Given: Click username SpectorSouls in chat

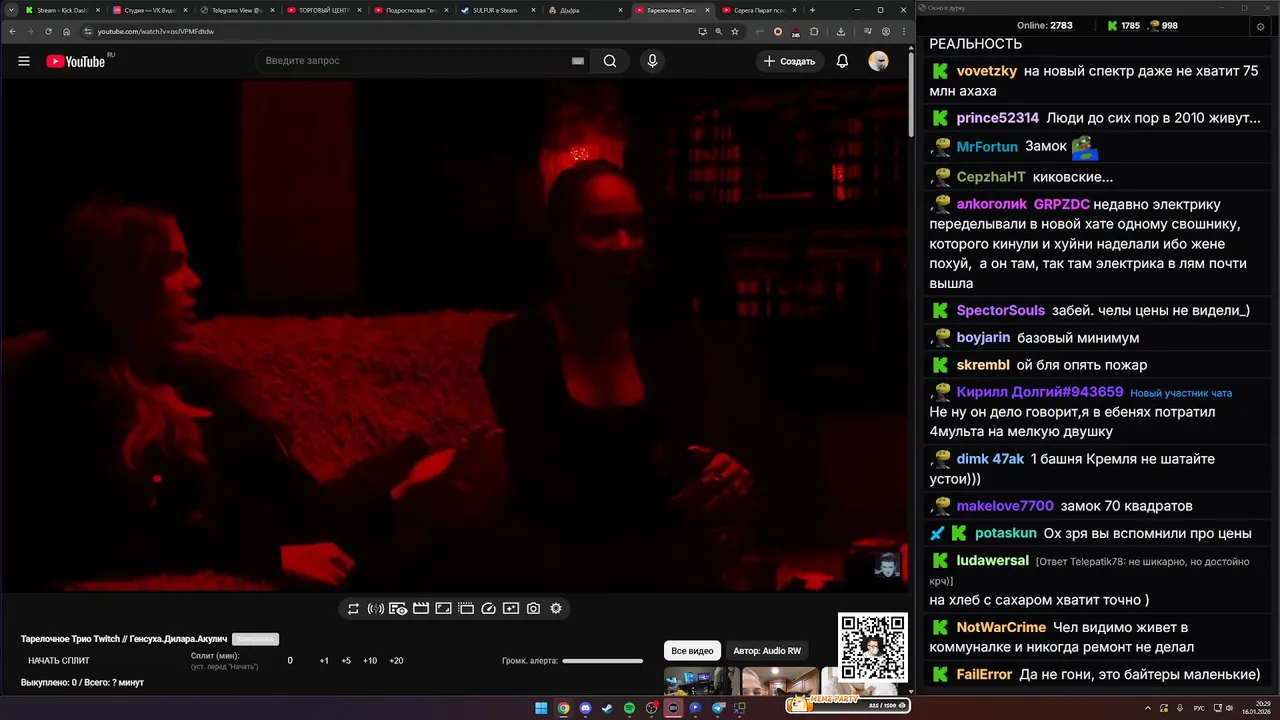Looking at the screenshot, I should point(1001,311).
